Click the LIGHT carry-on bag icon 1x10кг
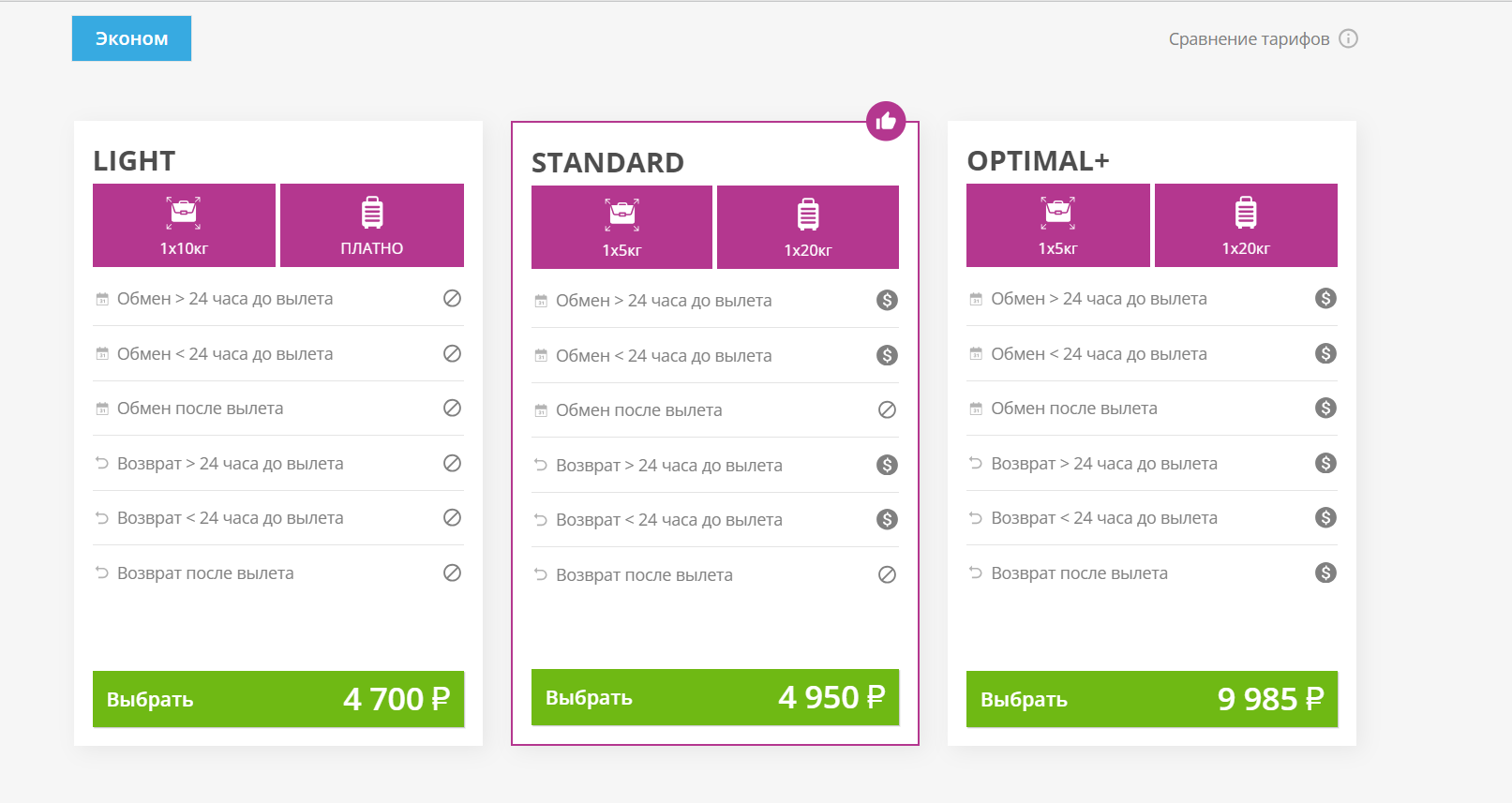Viewport: 1512px width, 803px height. point(184,214)
